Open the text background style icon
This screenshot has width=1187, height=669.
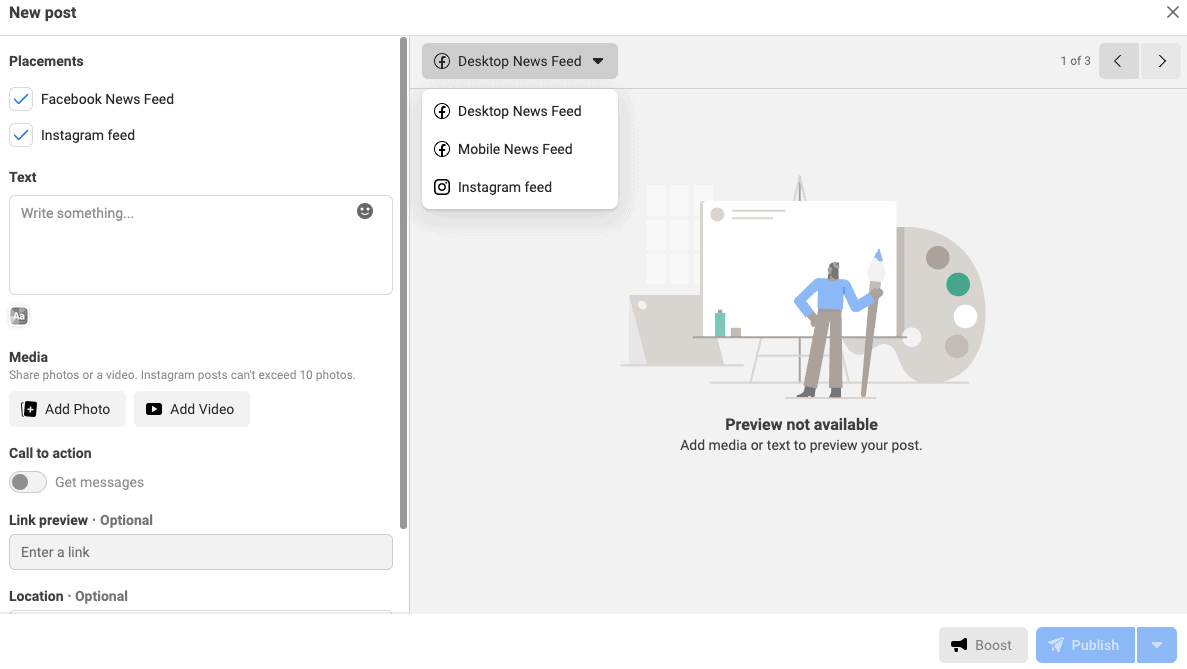pyautogui.click(x=19, y=316)
